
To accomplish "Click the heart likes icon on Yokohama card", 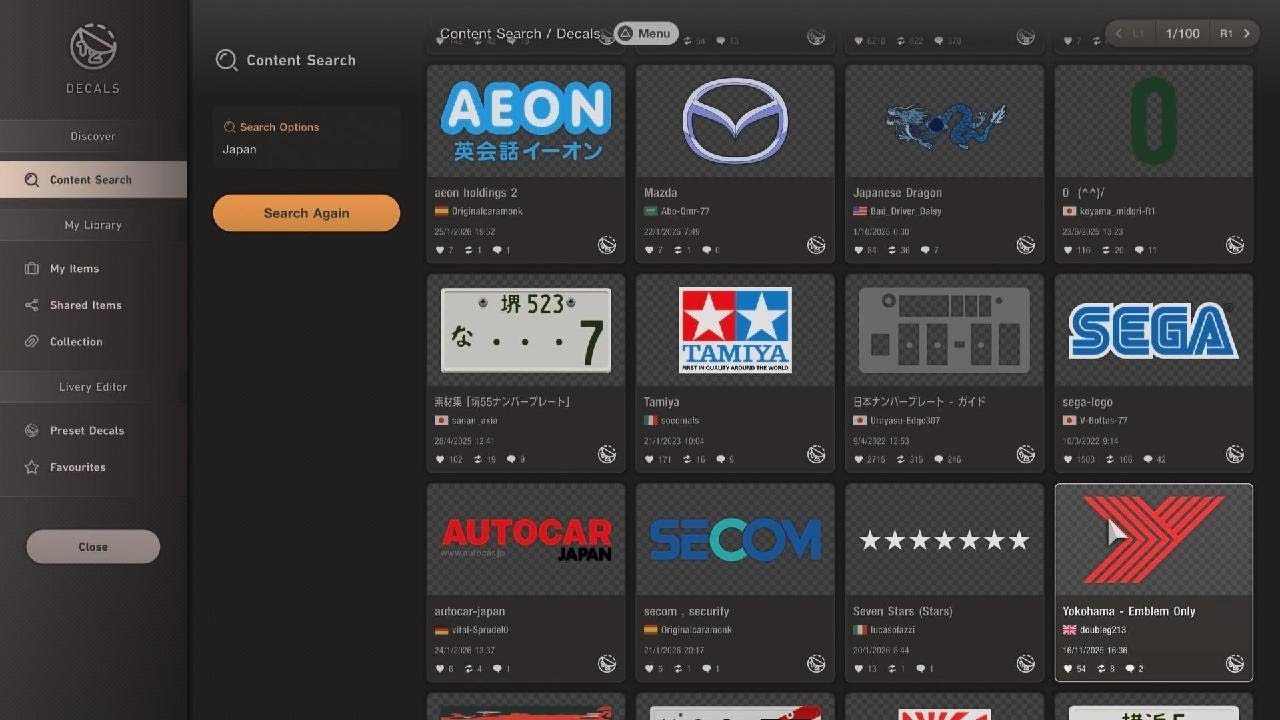I will pyautogui.click(x=1068, y=669).
